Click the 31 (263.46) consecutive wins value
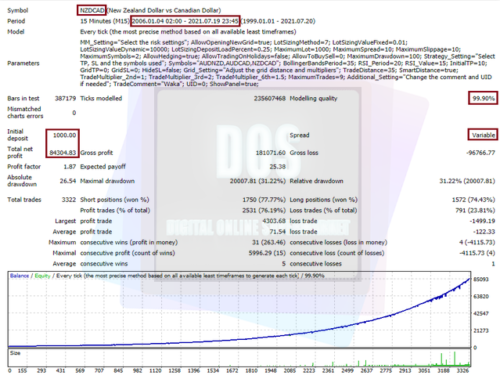This screenshot has height=379, width=500. (269, 242)
